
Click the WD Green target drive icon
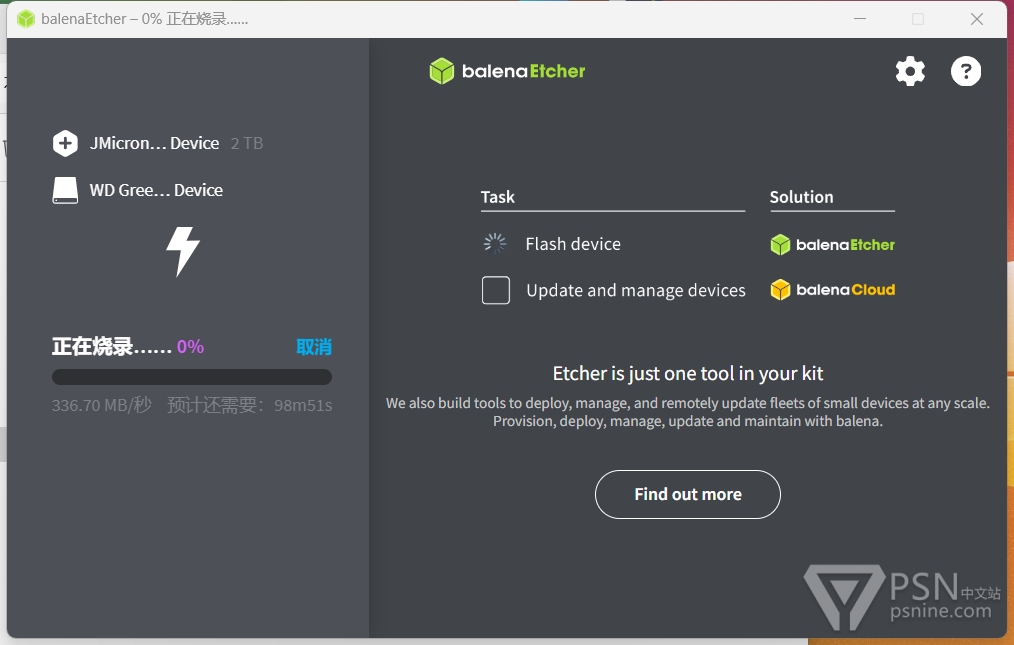[65, 190]
